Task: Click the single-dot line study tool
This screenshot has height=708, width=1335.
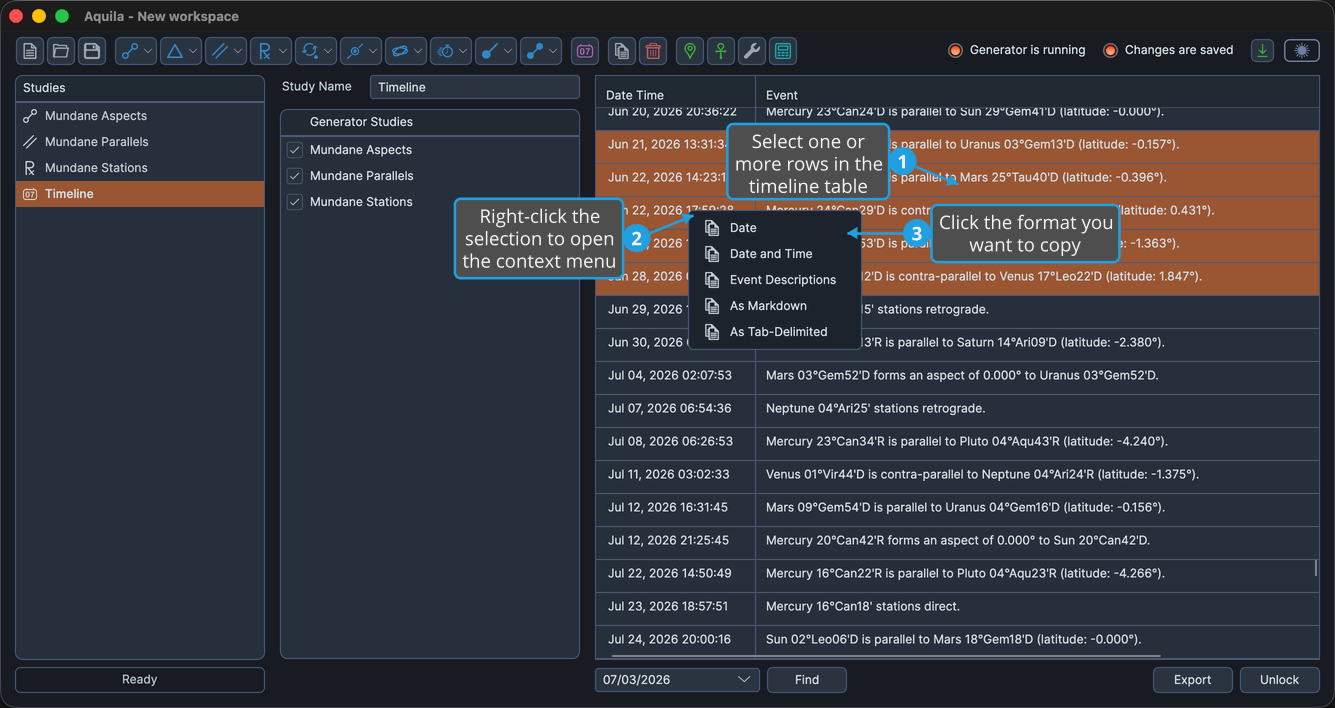Action: click(496, 51)
